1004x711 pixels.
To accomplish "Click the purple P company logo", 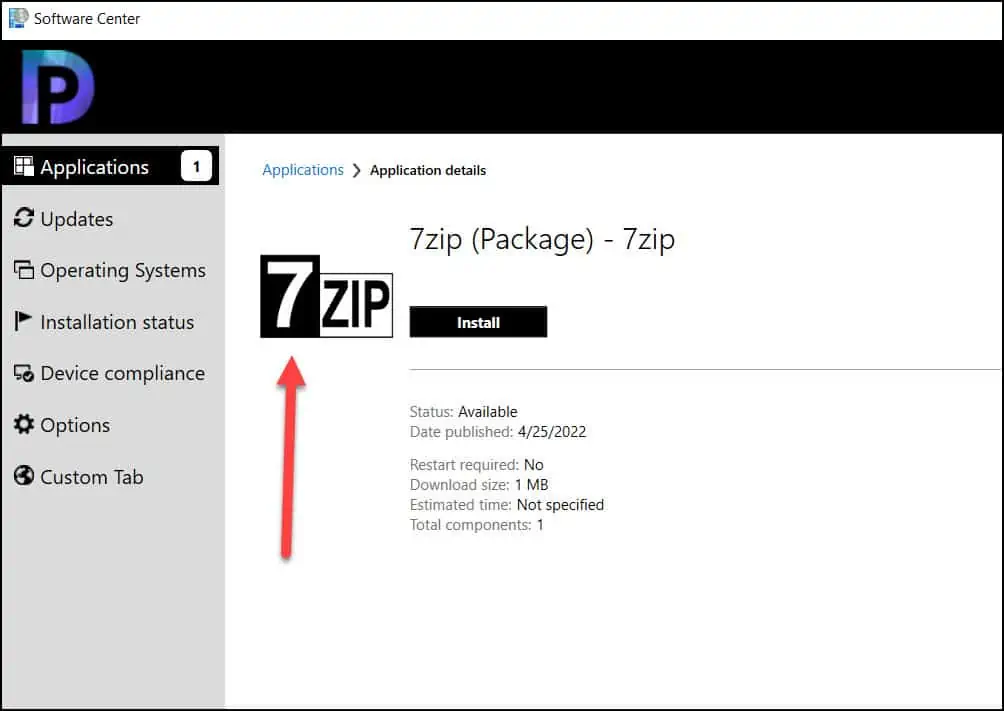I will click(58, 86).
